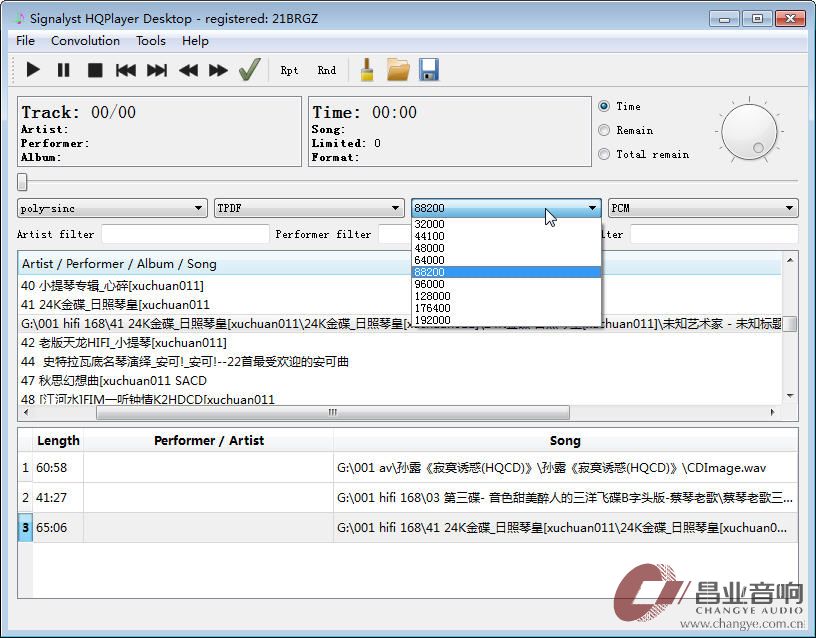The width and height of the screenshot is (816, 638).
Task: Select the Time display radio button
Action: pos(604,106)
